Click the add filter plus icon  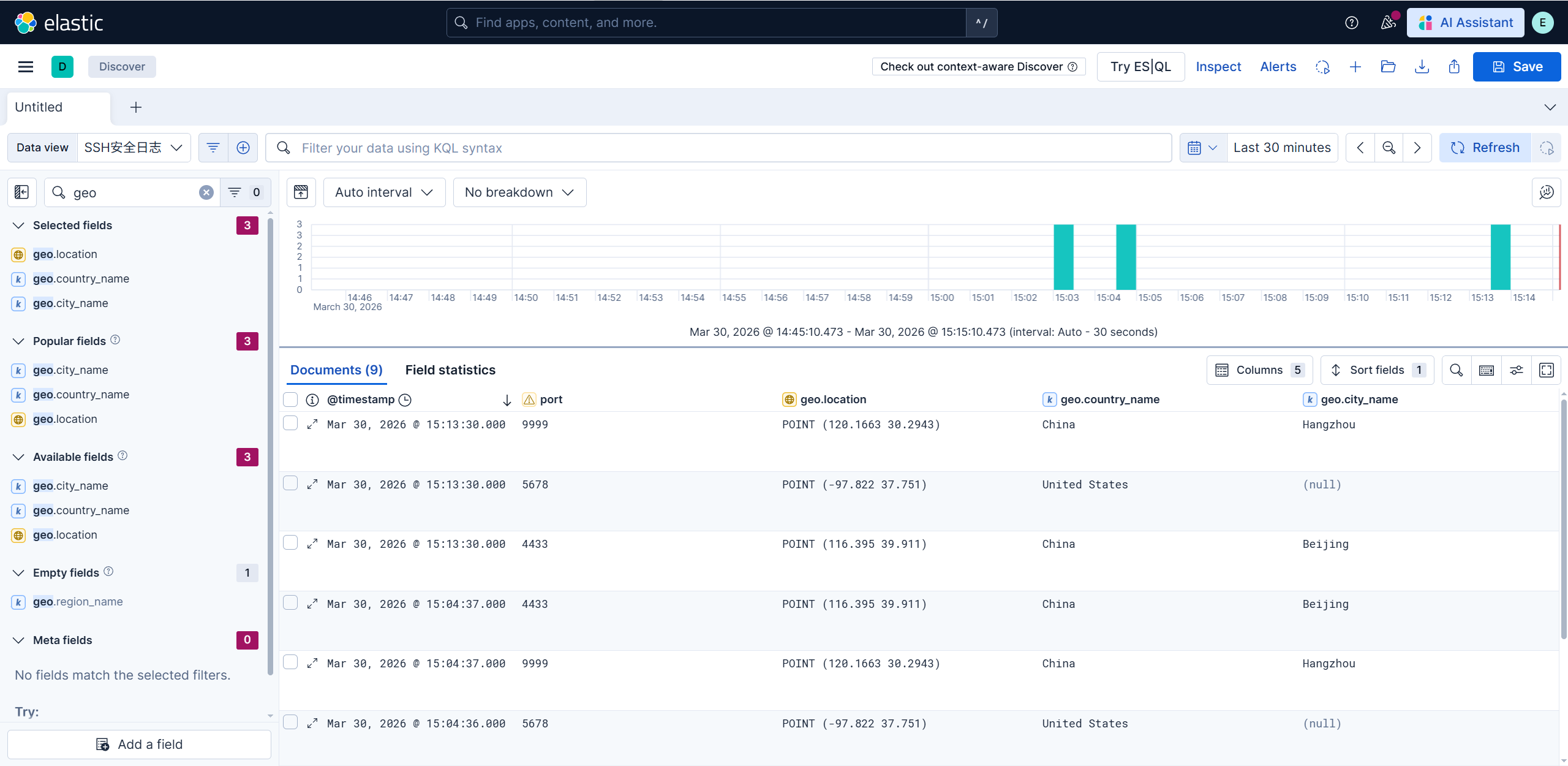tap(243, 148)
